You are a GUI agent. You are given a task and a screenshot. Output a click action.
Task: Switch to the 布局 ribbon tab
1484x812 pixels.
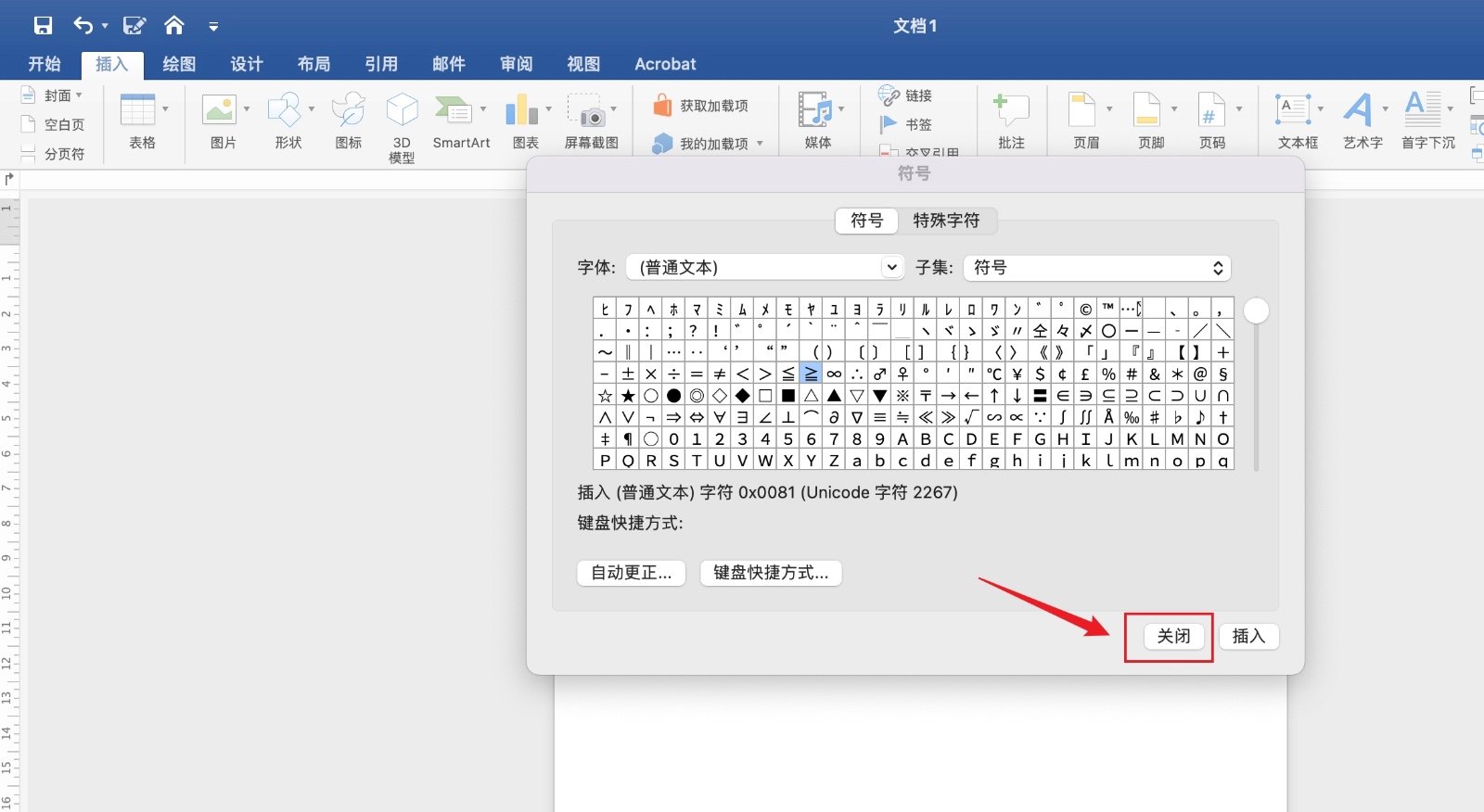pos(313,64)
